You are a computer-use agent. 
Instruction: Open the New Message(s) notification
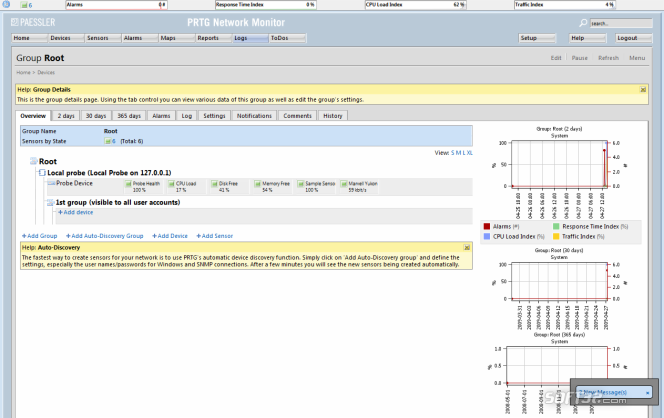[x=603, y=393]
